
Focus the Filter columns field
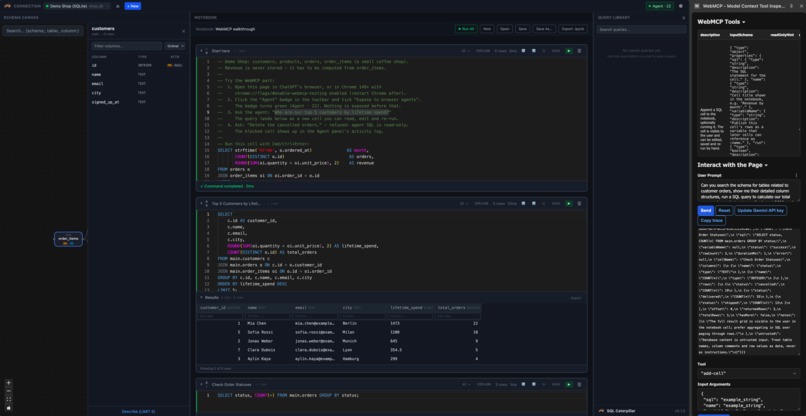pyautogui.click(x=127, y=46)
